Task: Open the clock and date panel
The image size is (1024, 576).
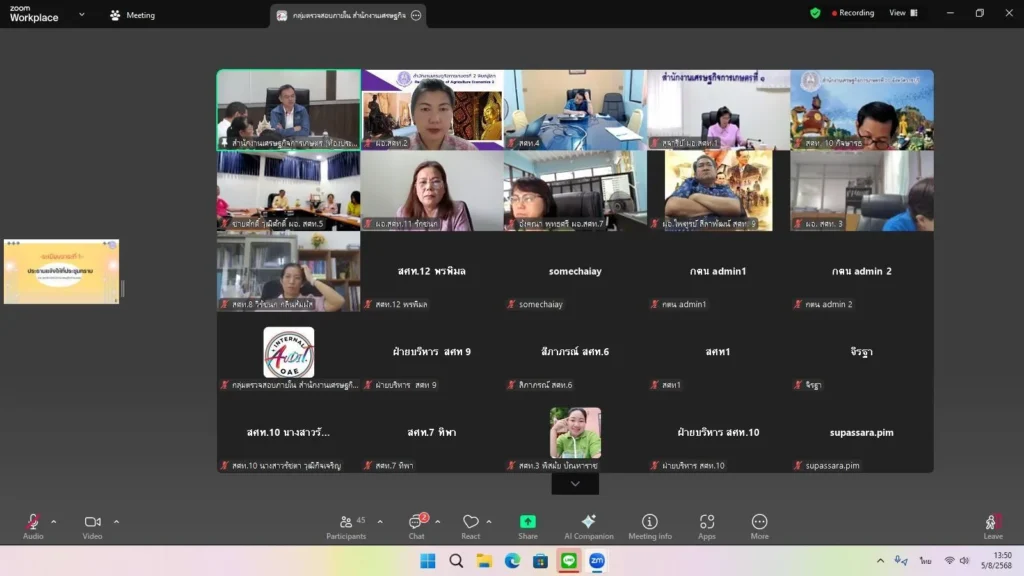Action: click(998, 560)
